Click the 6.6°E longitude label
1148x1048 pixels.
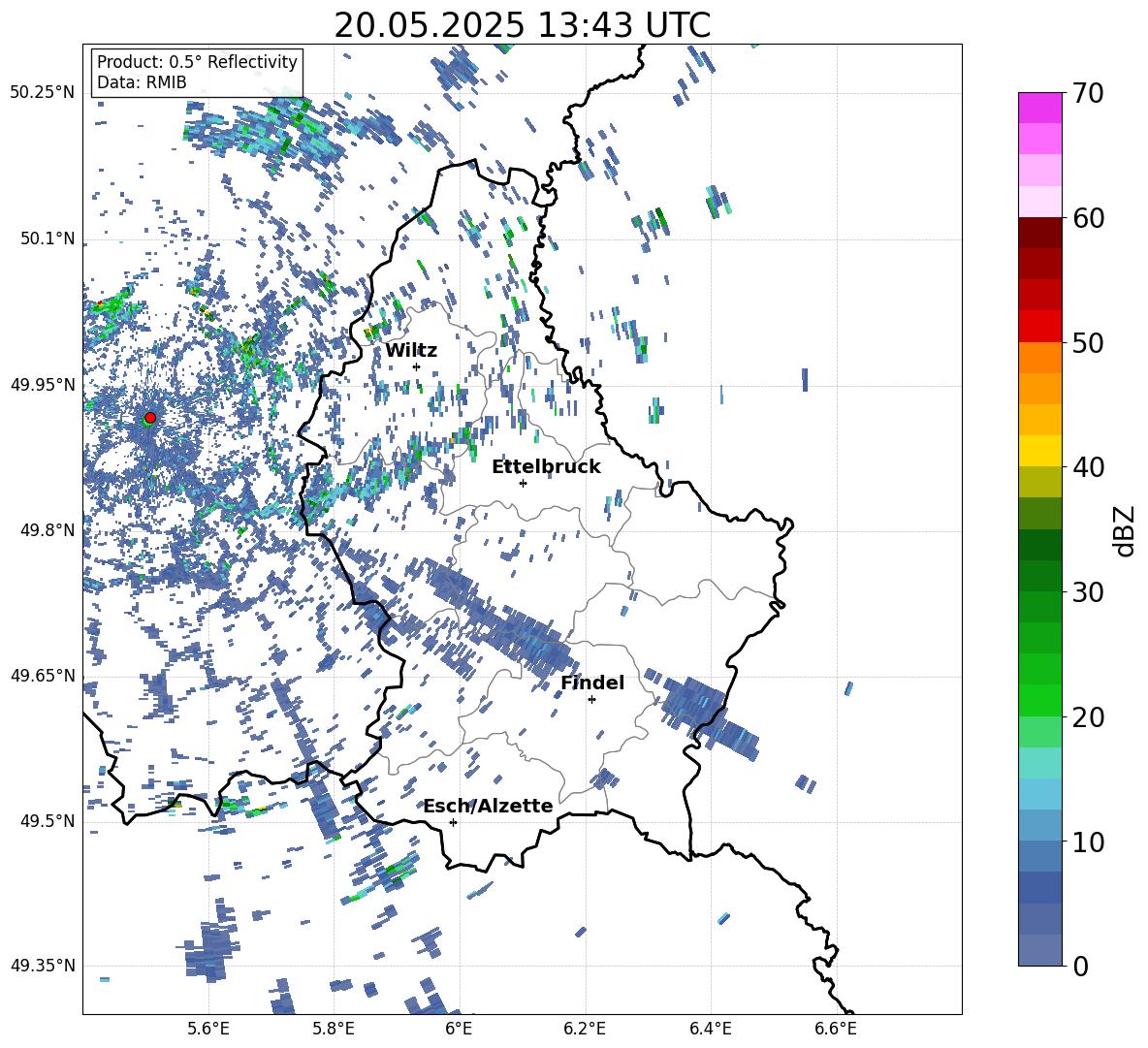[x=836, y=1029]
